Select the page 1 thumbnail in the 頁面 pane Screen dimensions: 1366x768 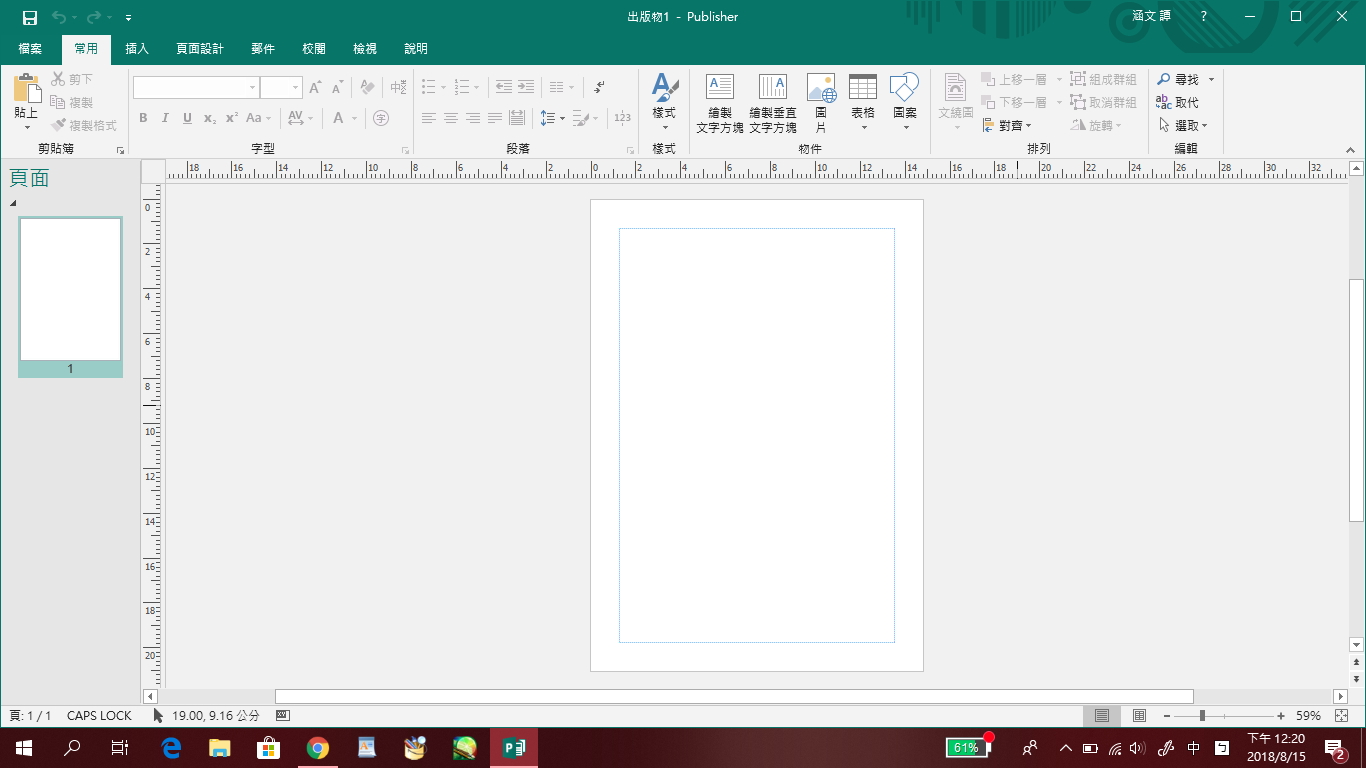point(70,289)
